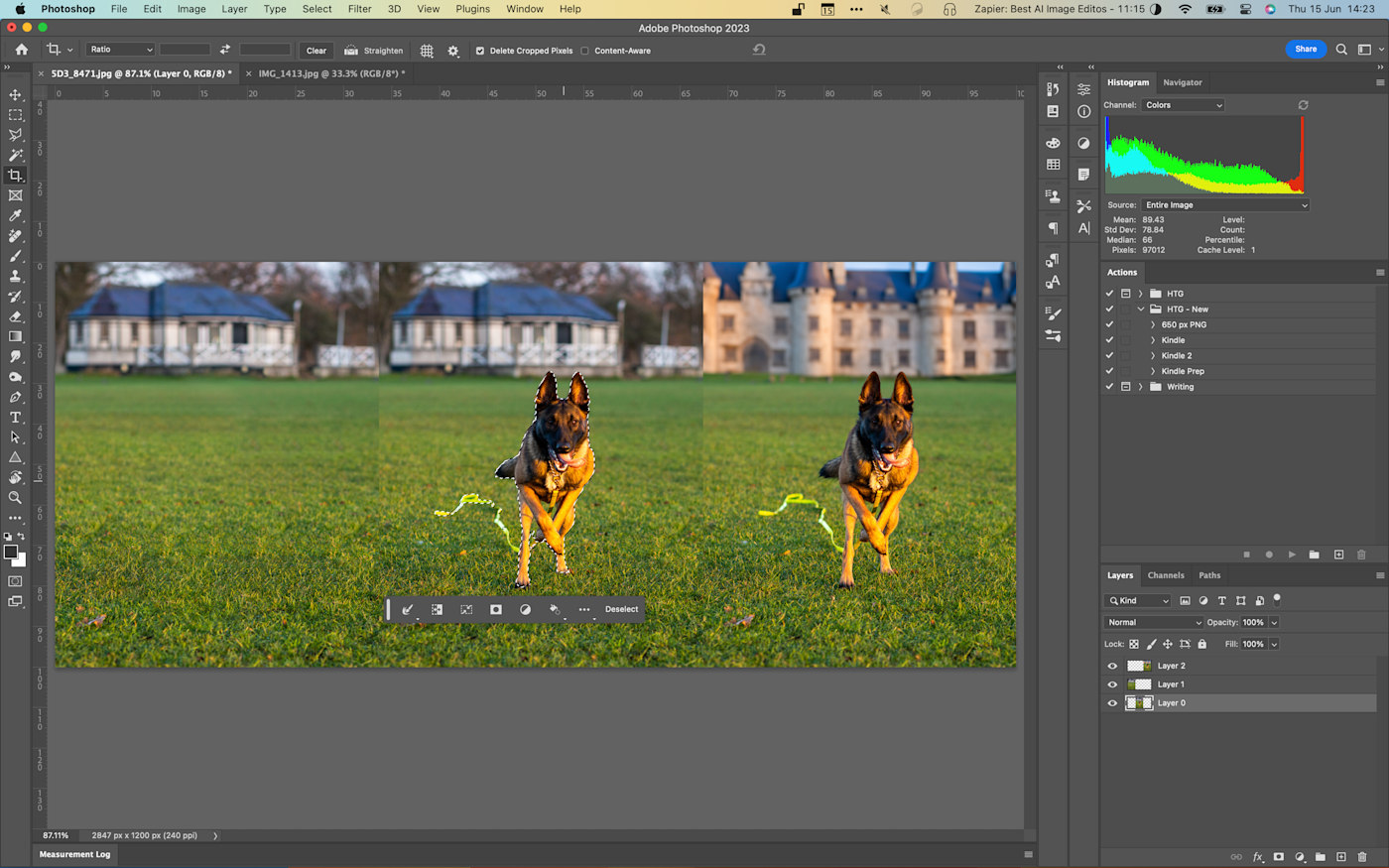The image size is (1389, 868).
Task: Open crop settings gear in options bar
Action: [x=453, y=51]
